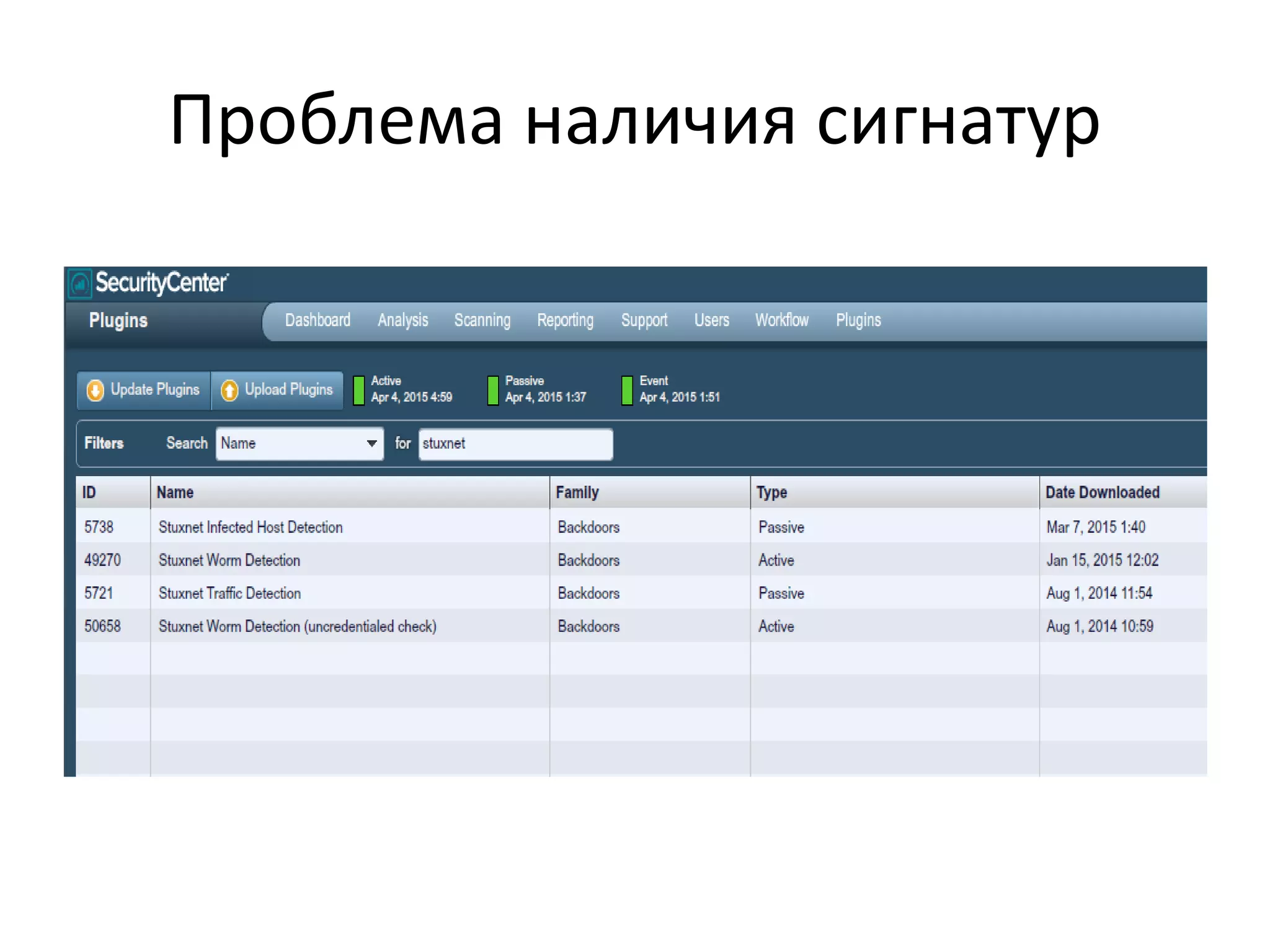This screenshot has width=1270, height=952.
Task: Click the green Passive status indicator
Action: (493, 390)
